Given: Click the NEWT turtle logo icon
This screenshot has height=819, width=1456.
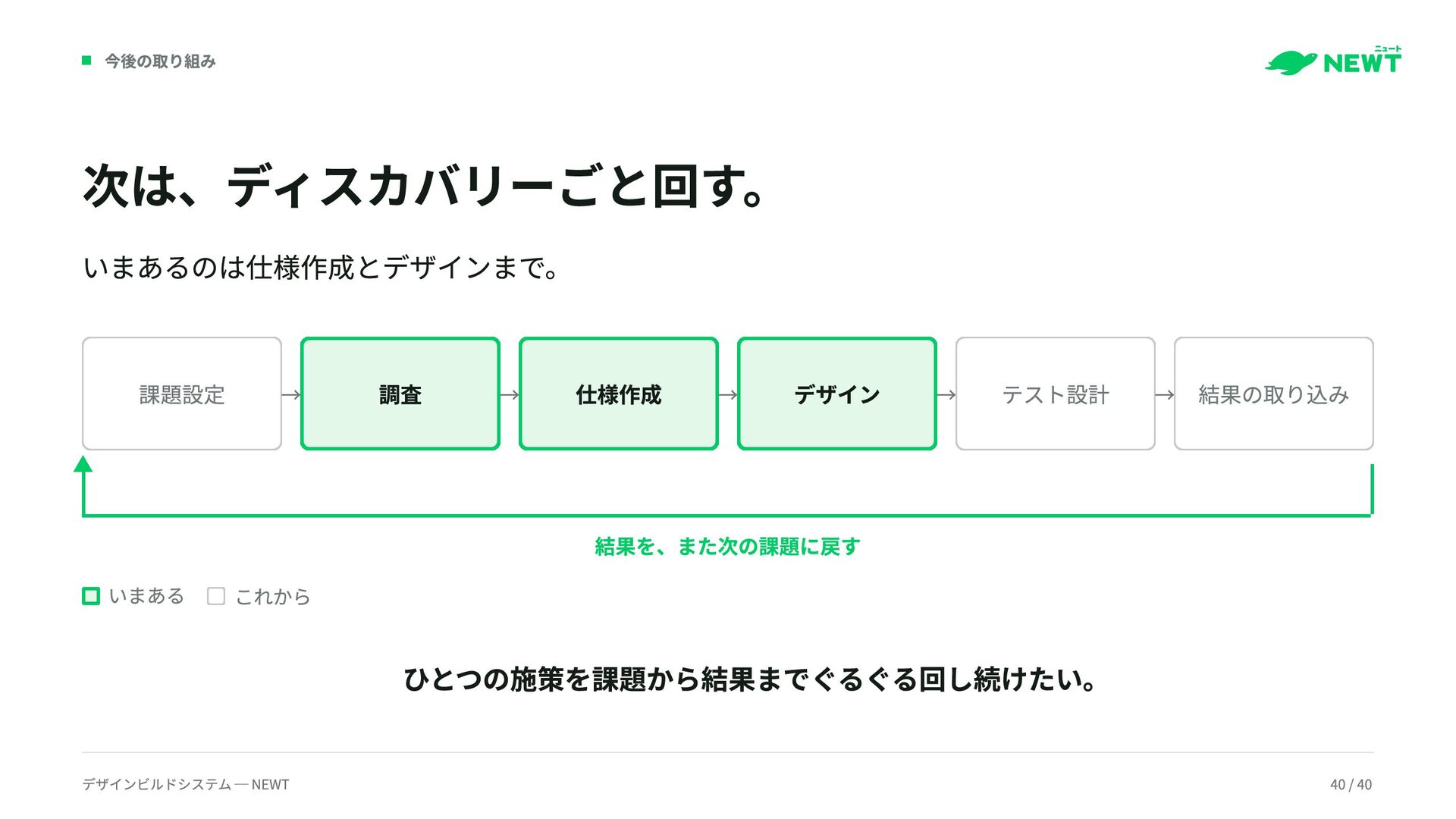Looking at the screenshot, I should click(1291, 63).
